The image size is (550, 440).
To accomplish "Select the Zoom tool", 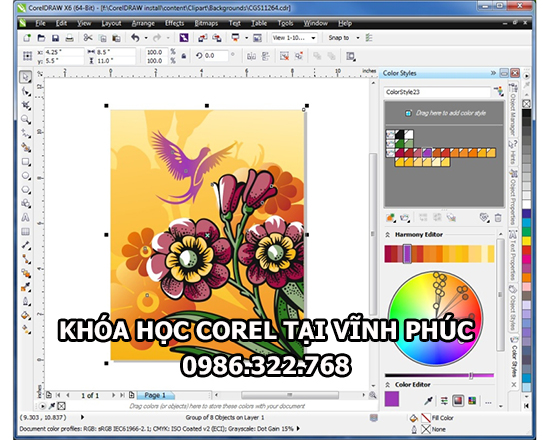I will [x=26, y=119].
